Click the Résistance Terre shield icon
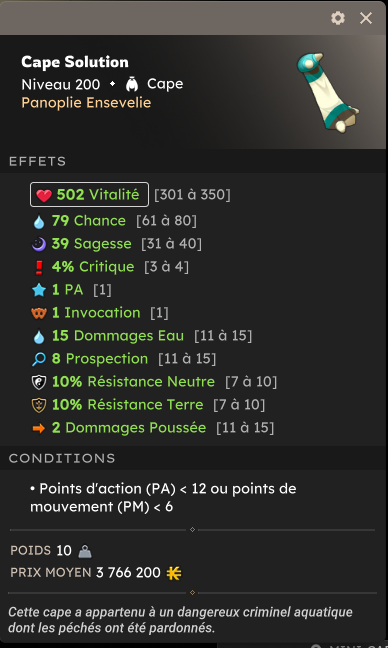Viewport: 388px width, 648px height. point(39,405)
